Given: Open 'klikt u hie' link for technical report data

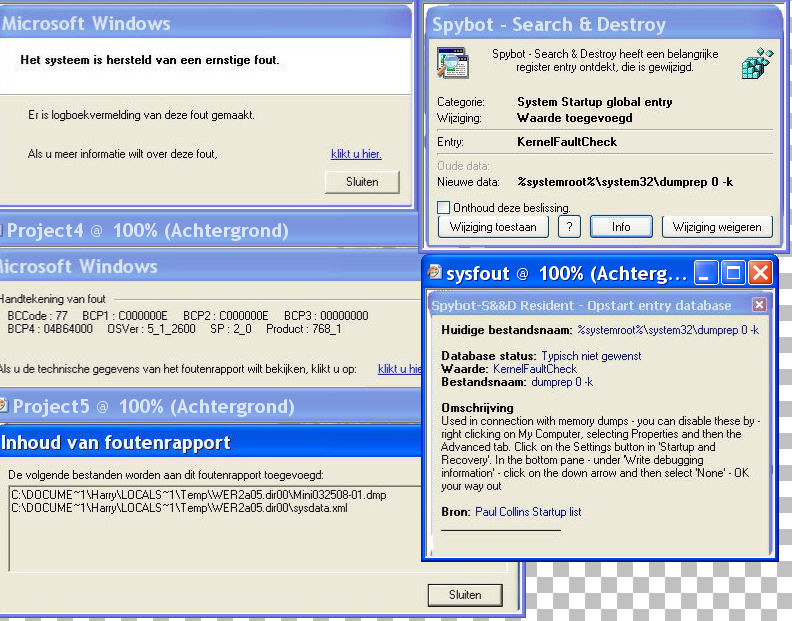Looking at the screenshot, I should pos(400,369).
